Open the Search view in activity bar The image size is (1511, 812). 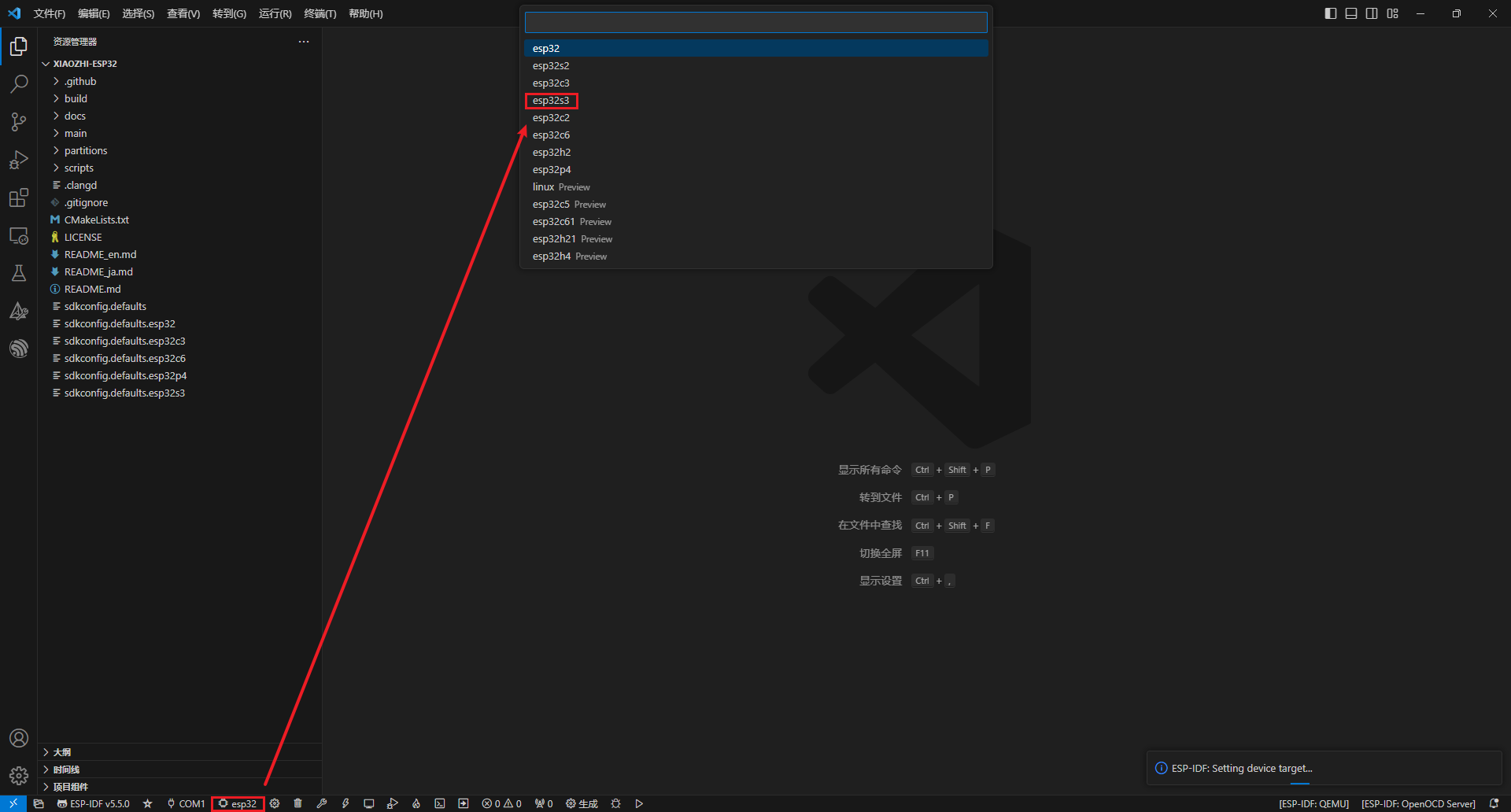click(19, 83)
